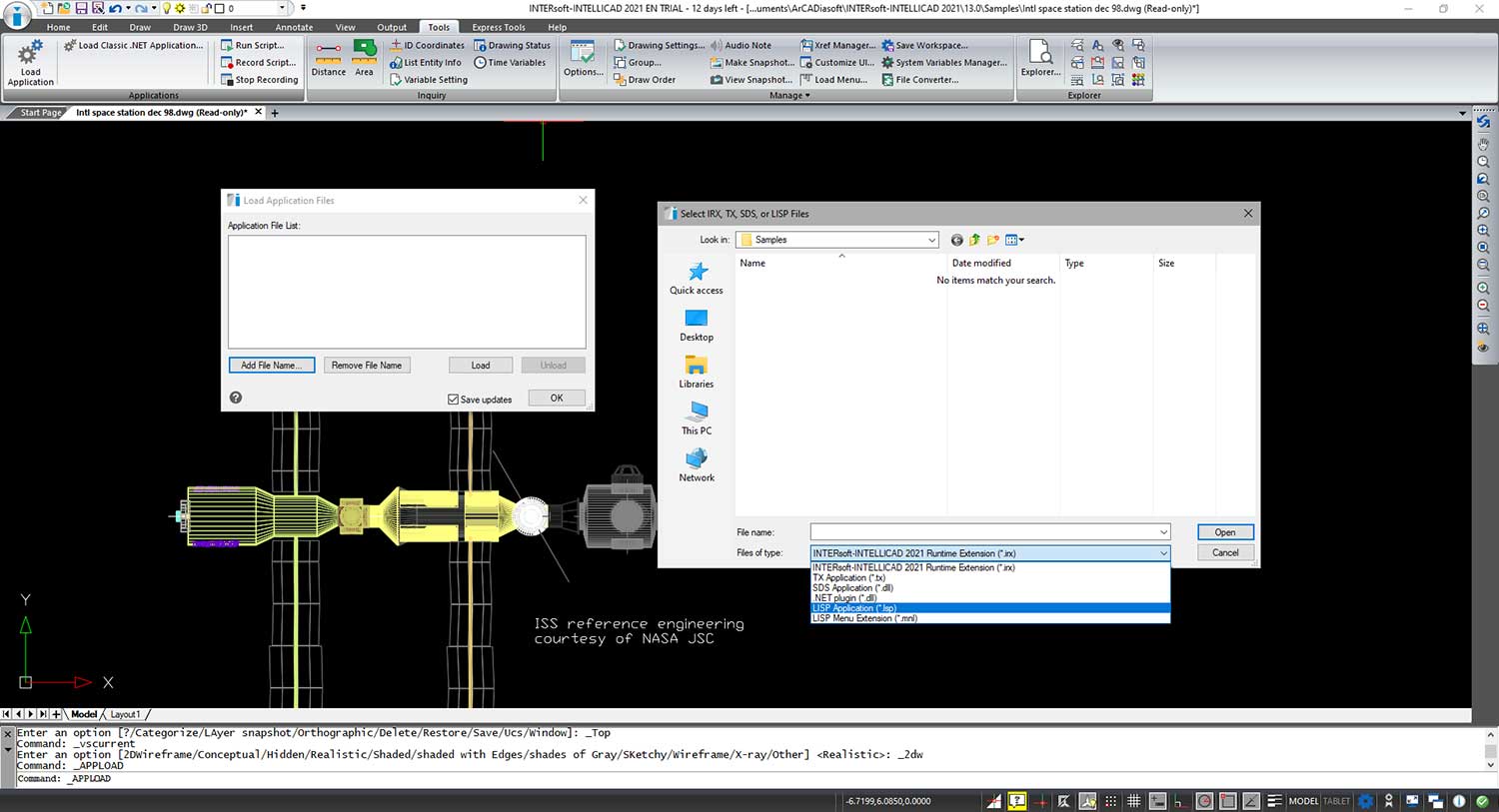The image size is (1499, 812).
Task: Select the Area inquiry tool
Action: tap(365, 58)
